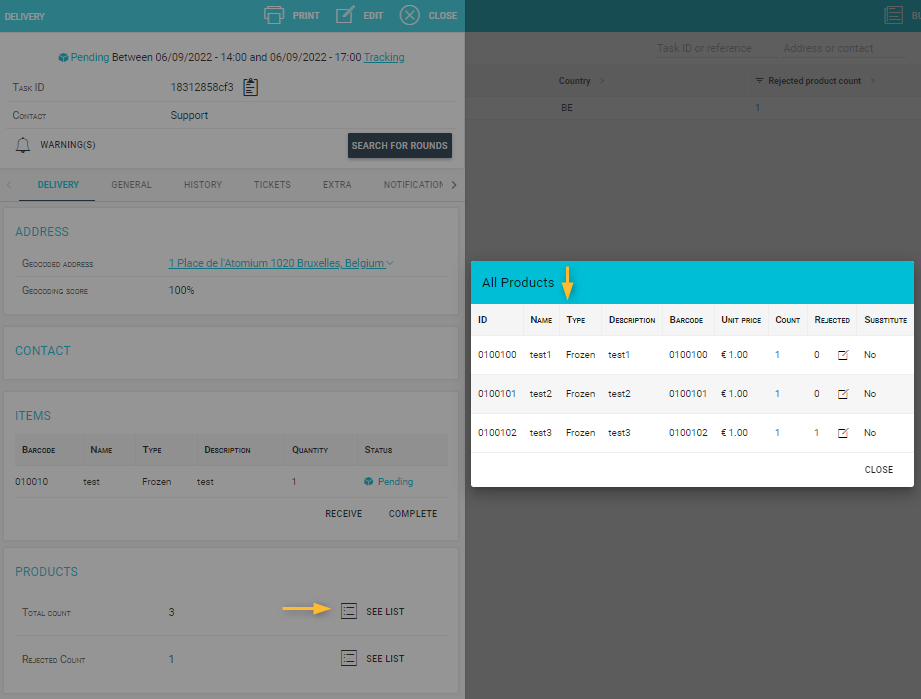Click the Search for Rounds button
Viewport: 921px width, 699px height.
399,146
